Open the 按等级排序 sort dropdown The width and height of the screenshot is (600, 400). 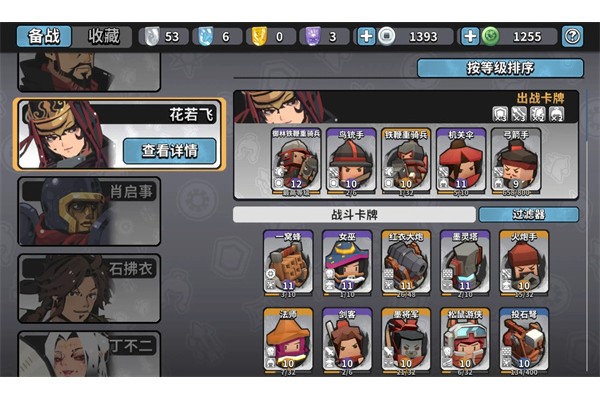500,68
